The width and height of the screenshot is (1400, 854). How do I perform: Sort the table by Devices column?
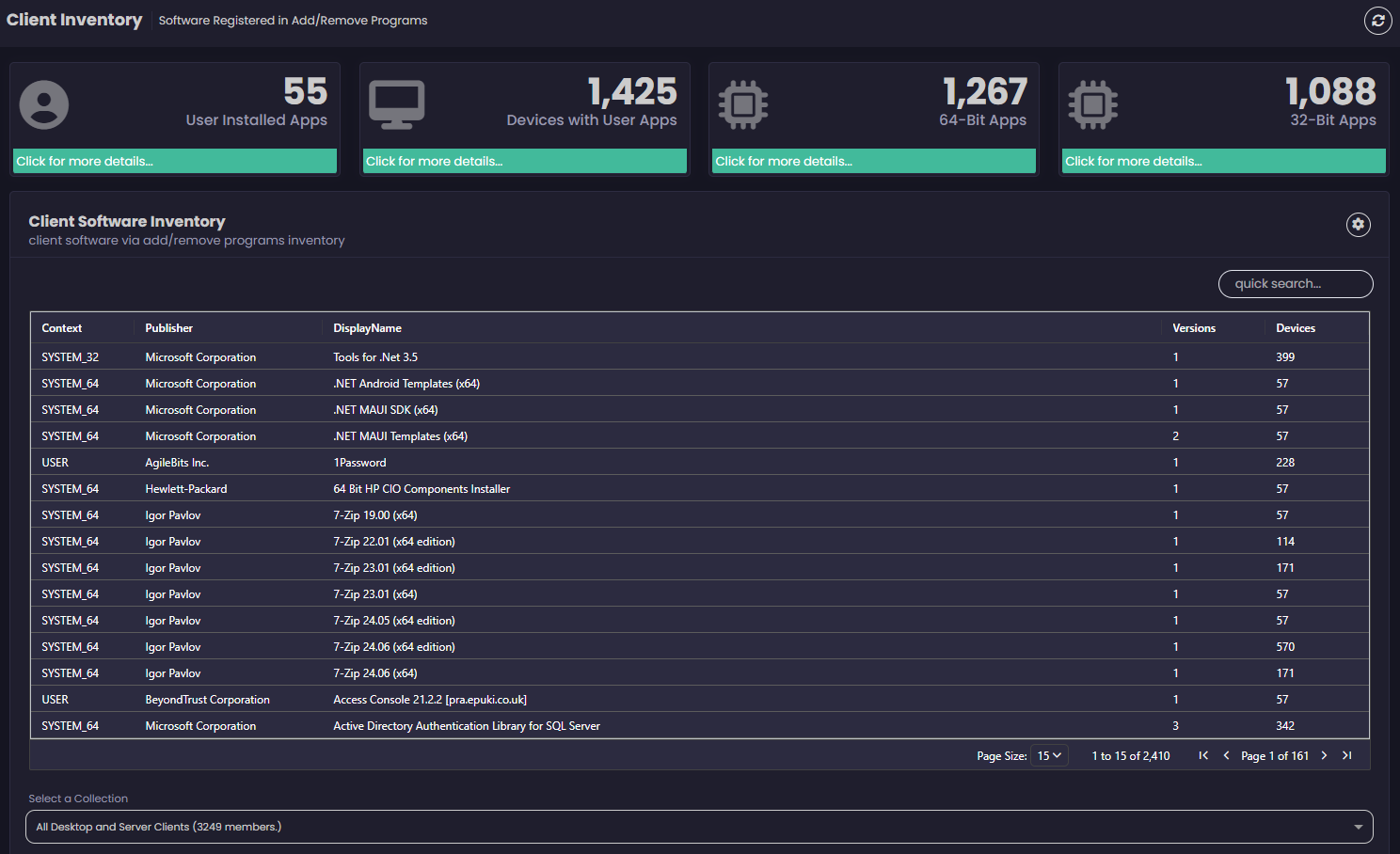pyautogui.click(x=1296, y=328)
